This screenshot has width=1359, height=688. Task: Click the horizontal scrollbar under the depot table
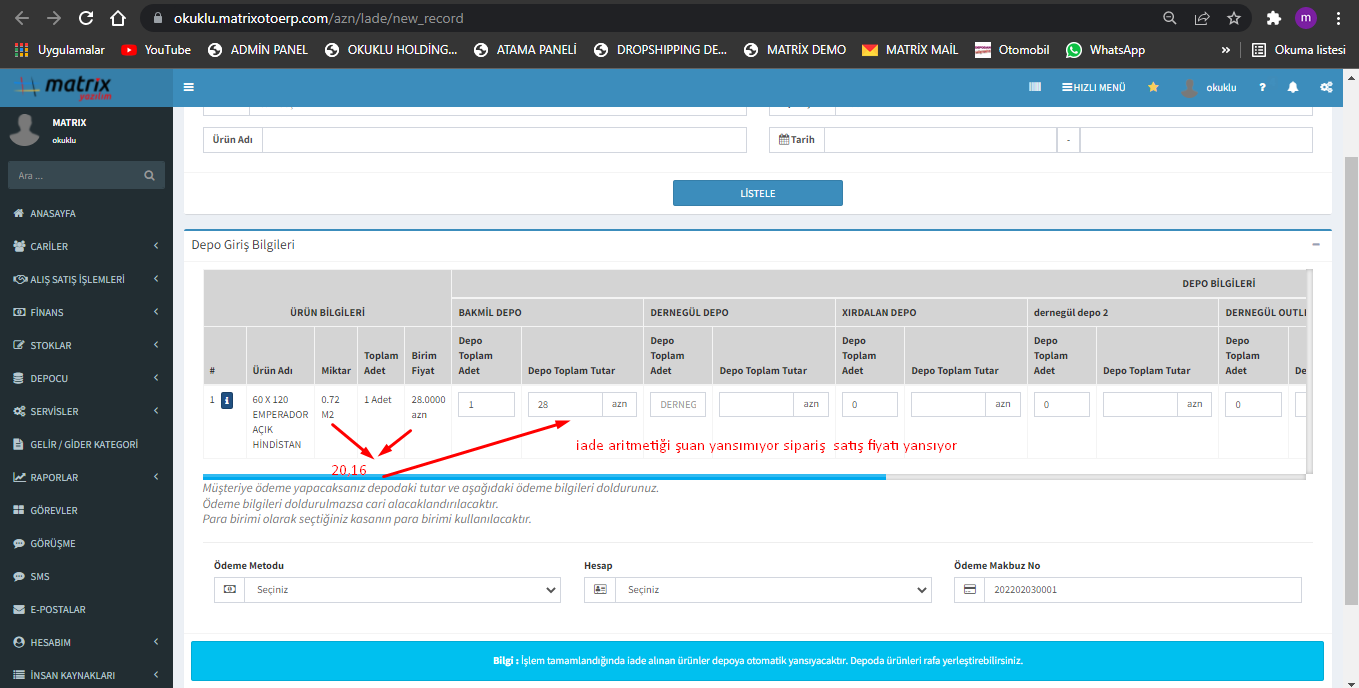(544, 477)
